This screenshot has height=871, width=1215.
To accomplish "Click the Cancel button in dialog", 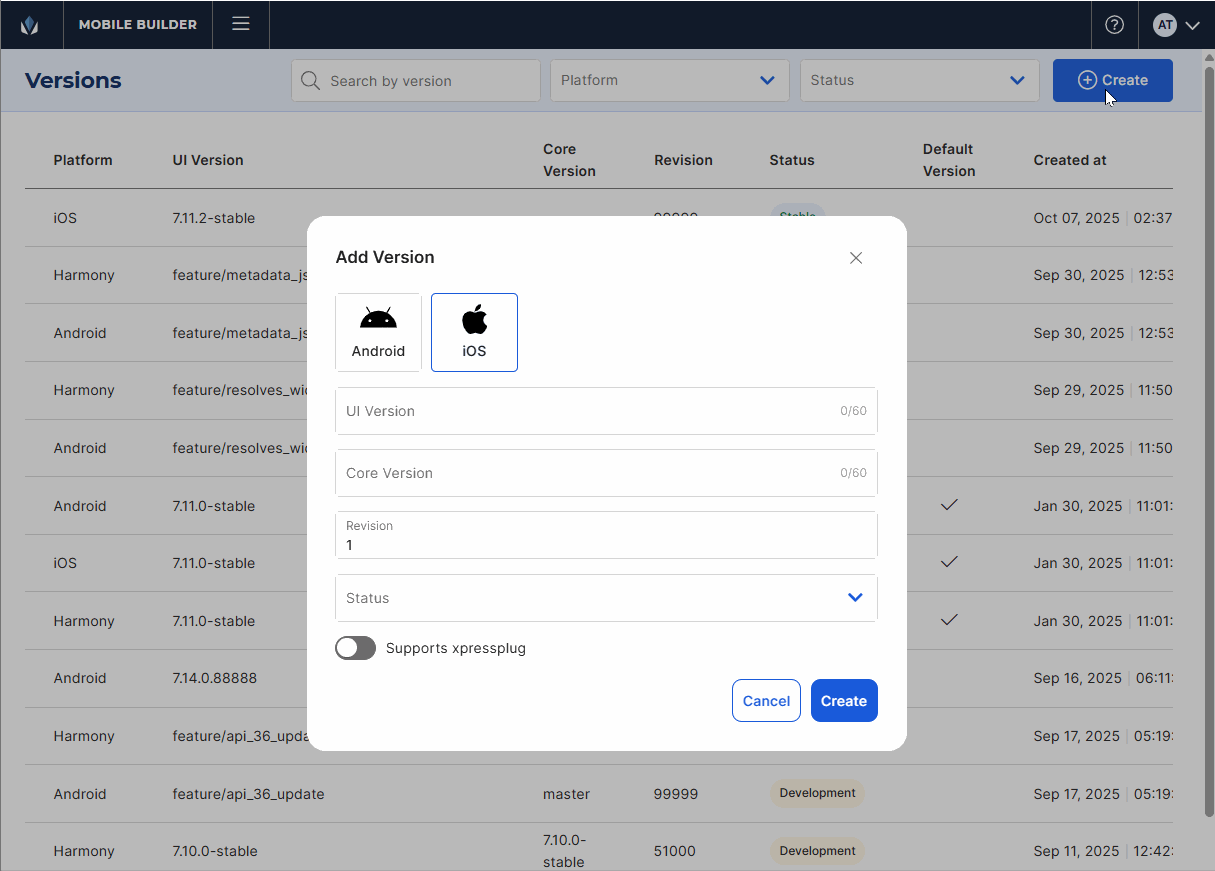I will tap(766, 701).
